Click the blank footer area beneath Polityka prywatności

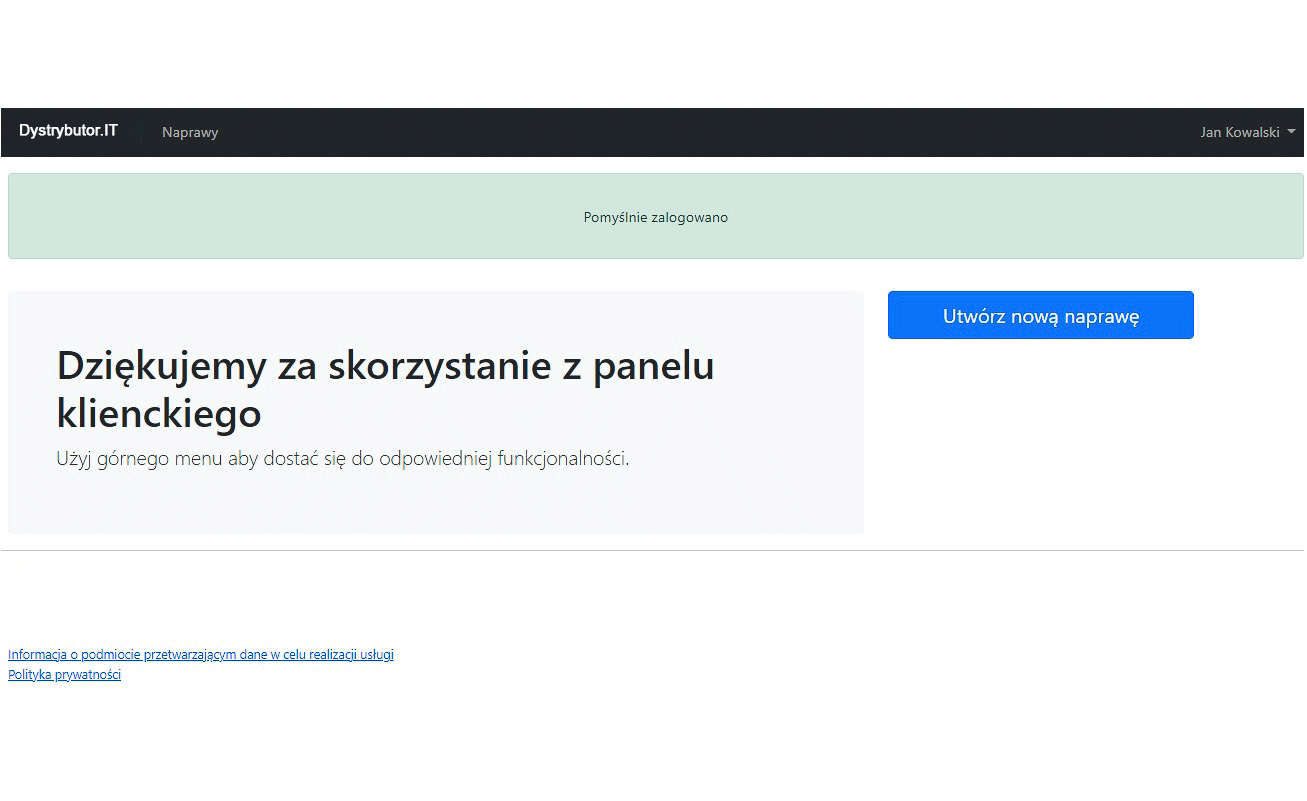300,740
